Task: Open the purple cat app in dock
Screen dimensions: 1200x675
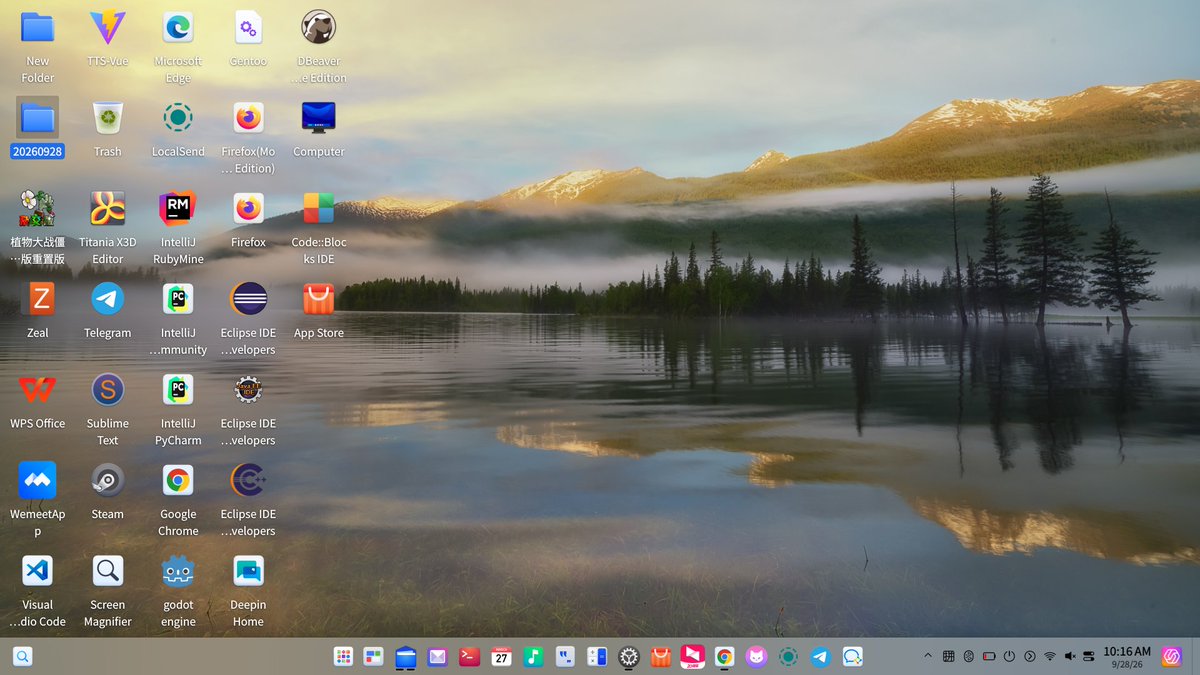Action: (757, 656)
